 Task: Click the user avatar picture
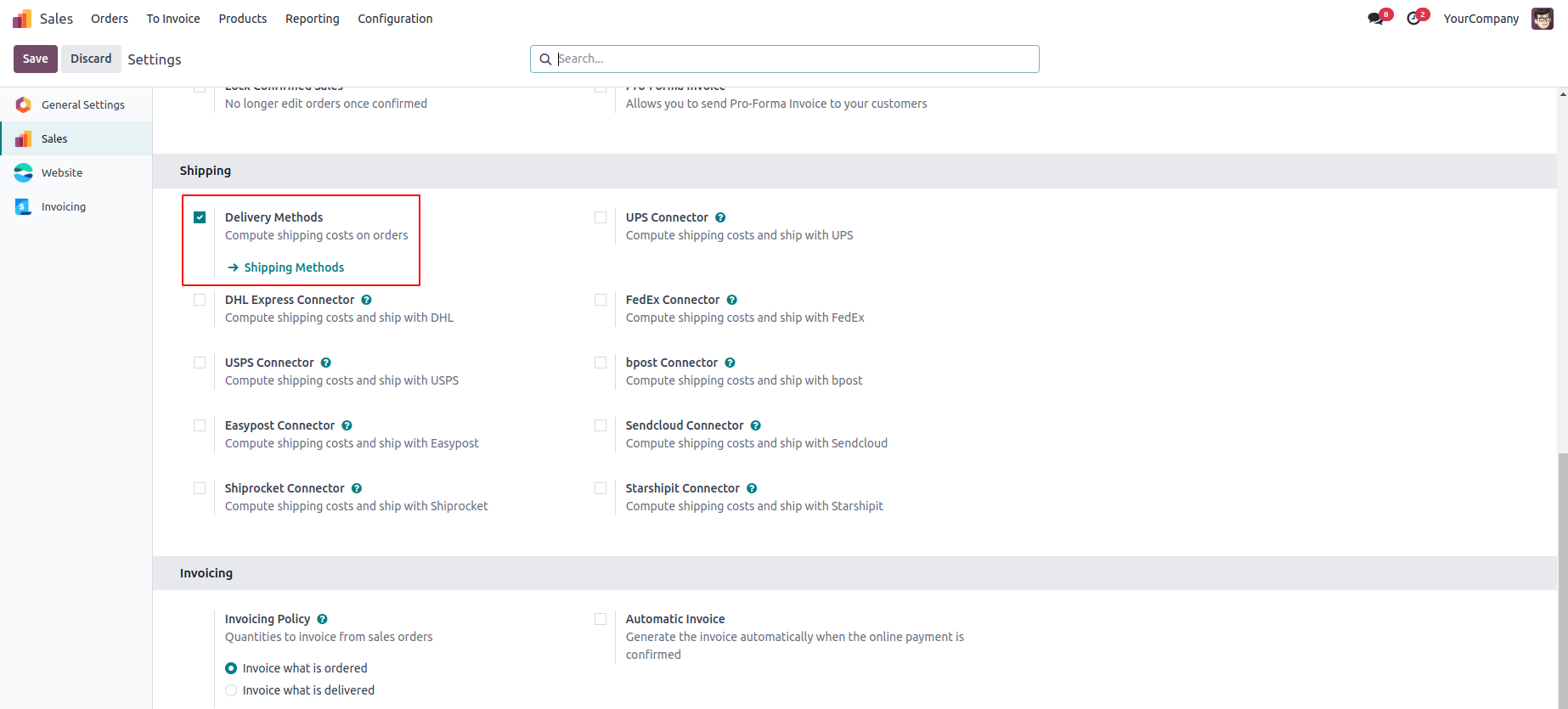click(1542, 19)
